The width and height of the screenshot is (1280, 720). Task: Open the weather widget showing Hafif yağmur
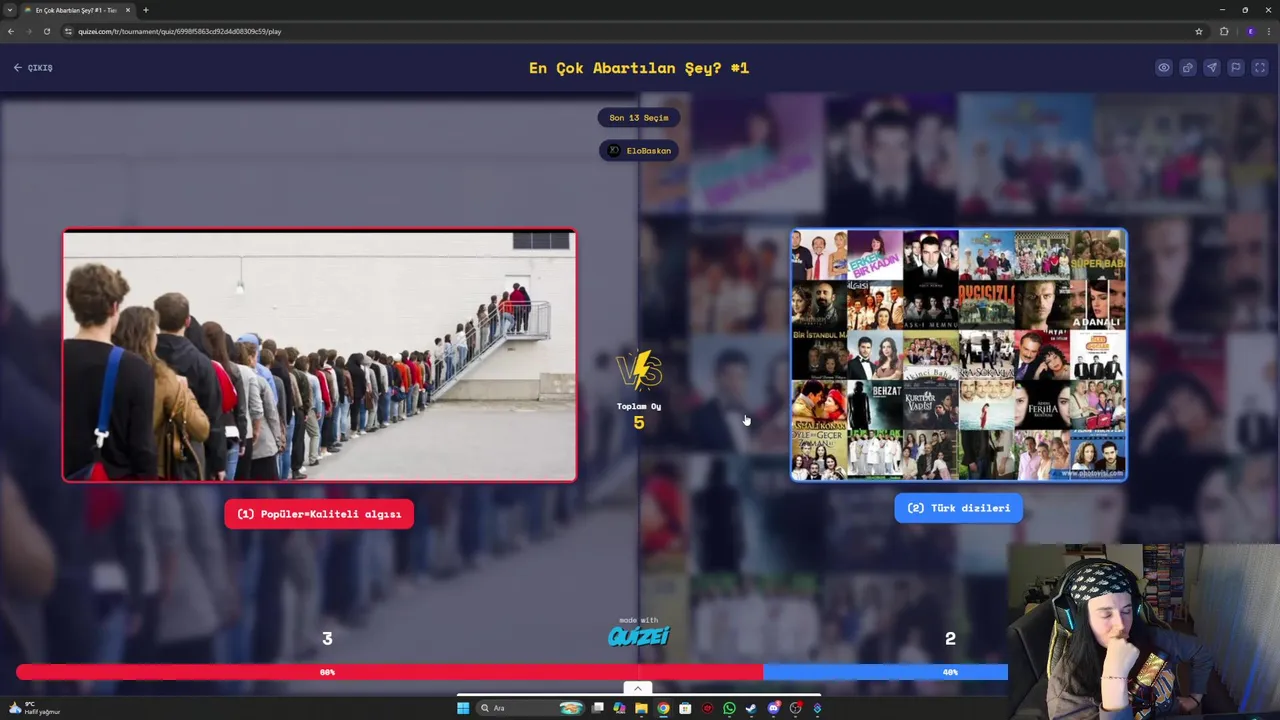pos(34,708)
